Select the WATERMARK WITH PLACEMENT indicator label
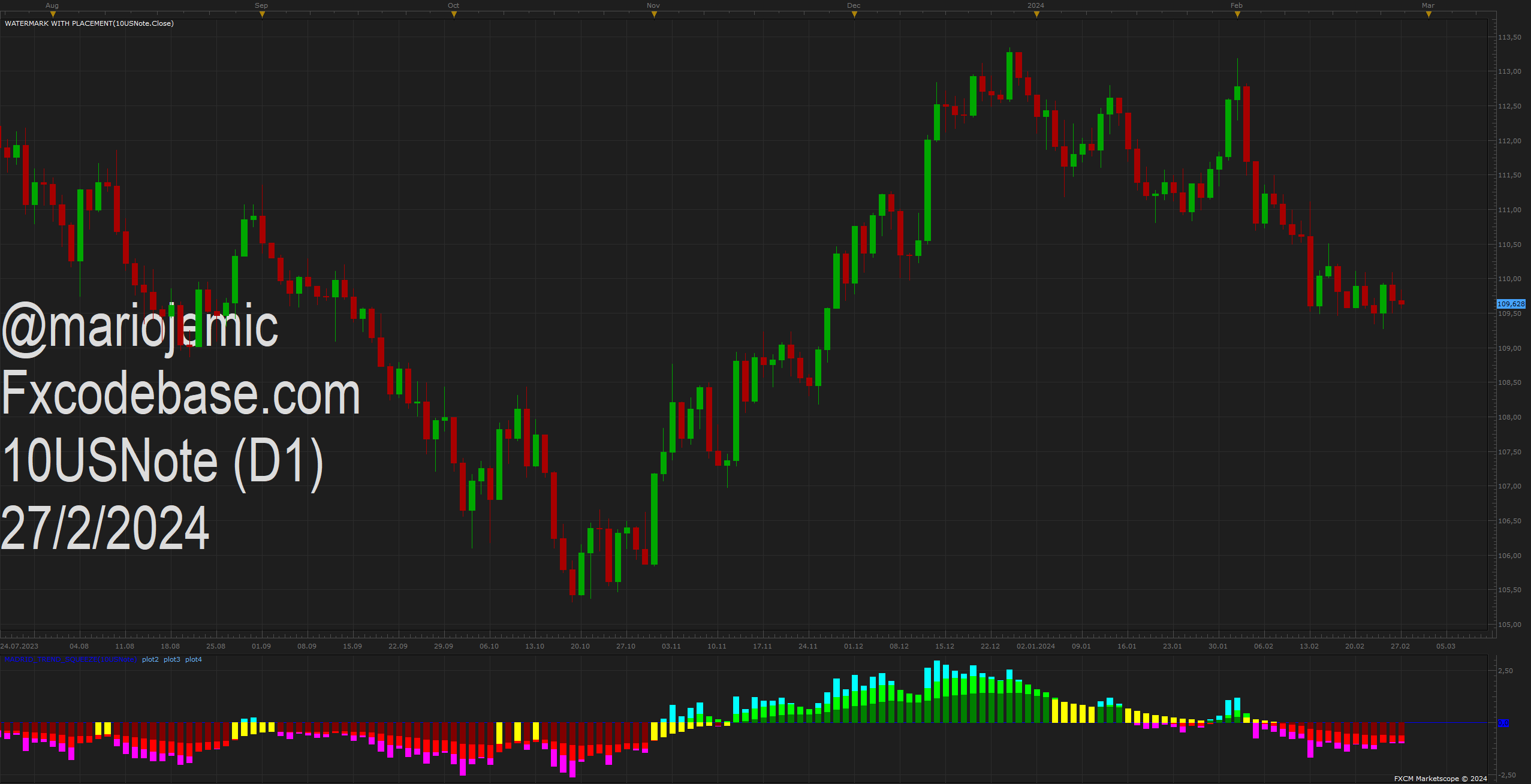1531x784 pixels. (89, 23)
